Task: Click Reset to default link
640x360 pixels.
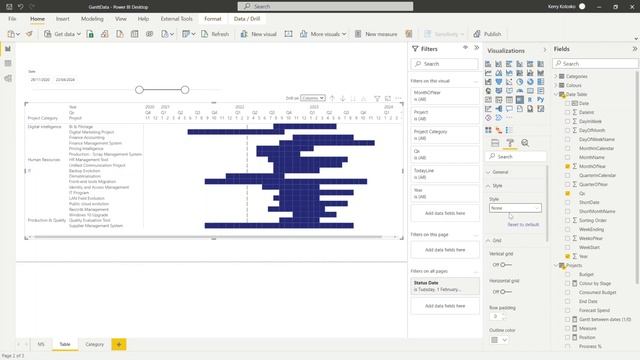Action: click(x=523, y=224)
